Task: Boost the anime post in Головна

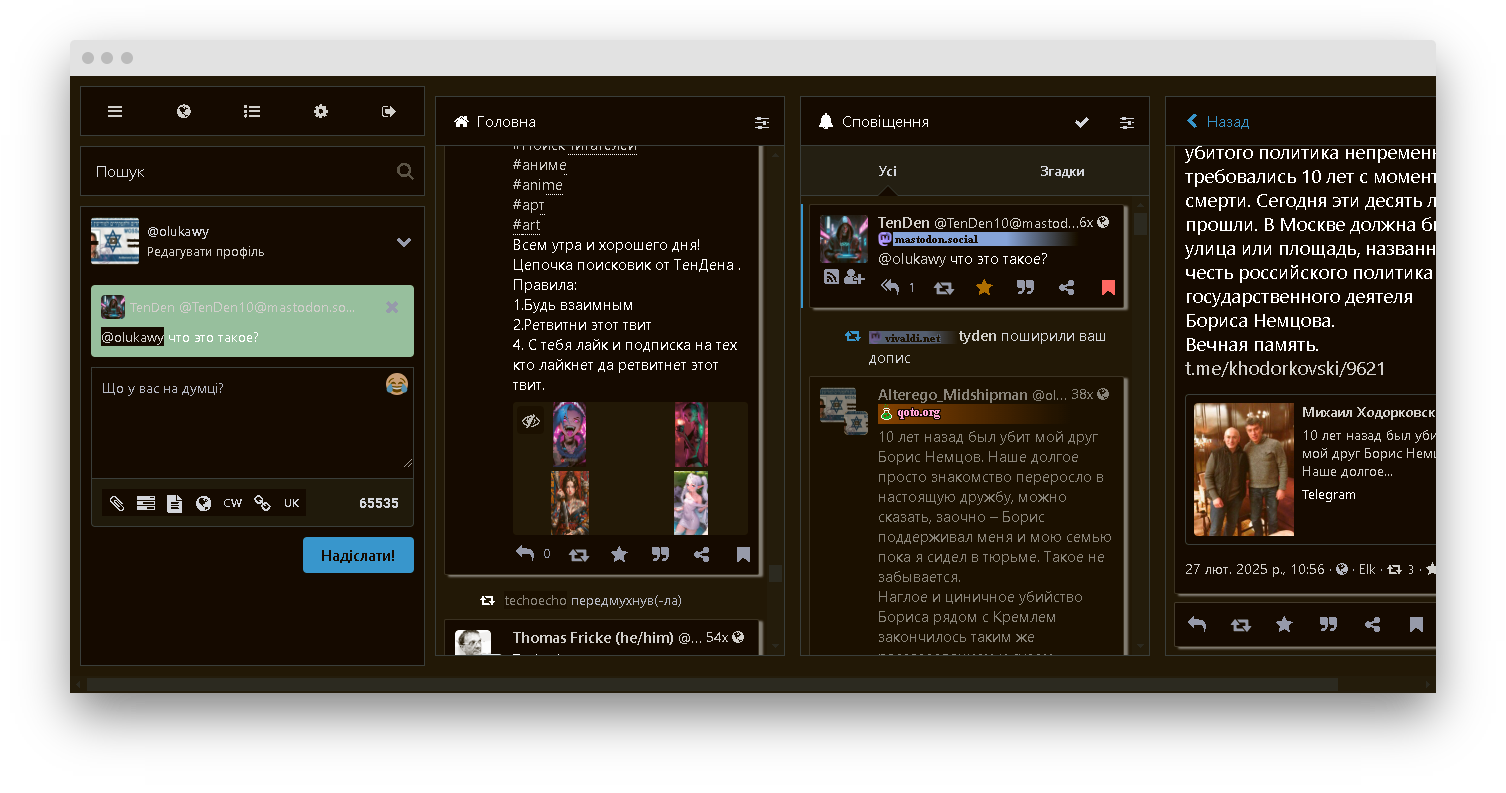Action: click(579, 553)
